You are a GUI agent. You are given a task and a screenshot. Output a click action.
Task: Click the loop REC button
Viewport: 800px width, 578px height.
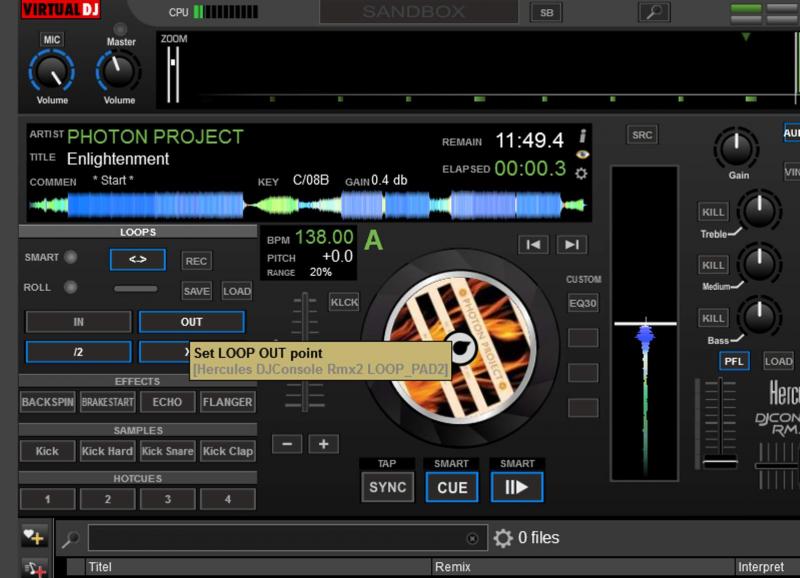pos(196,261)
